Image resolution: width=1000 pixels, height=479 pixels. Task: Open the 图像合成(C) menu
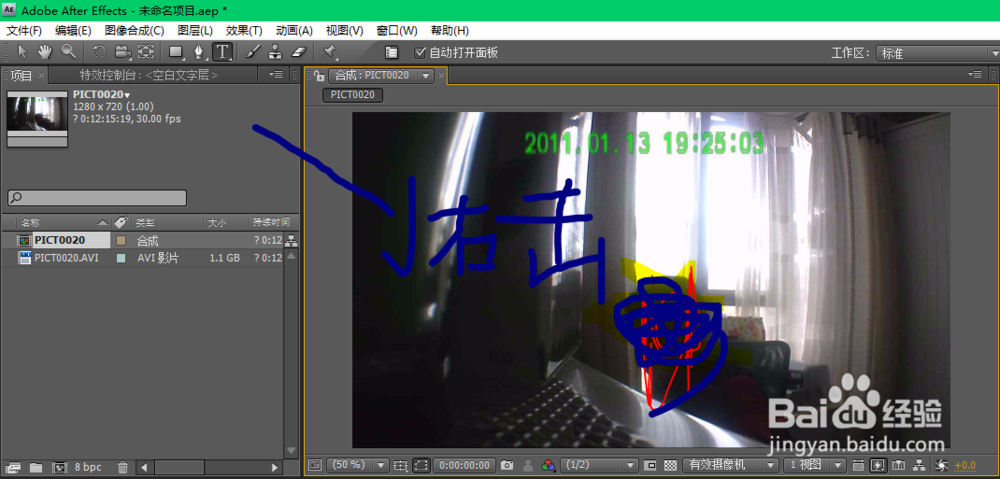[134, 31]
